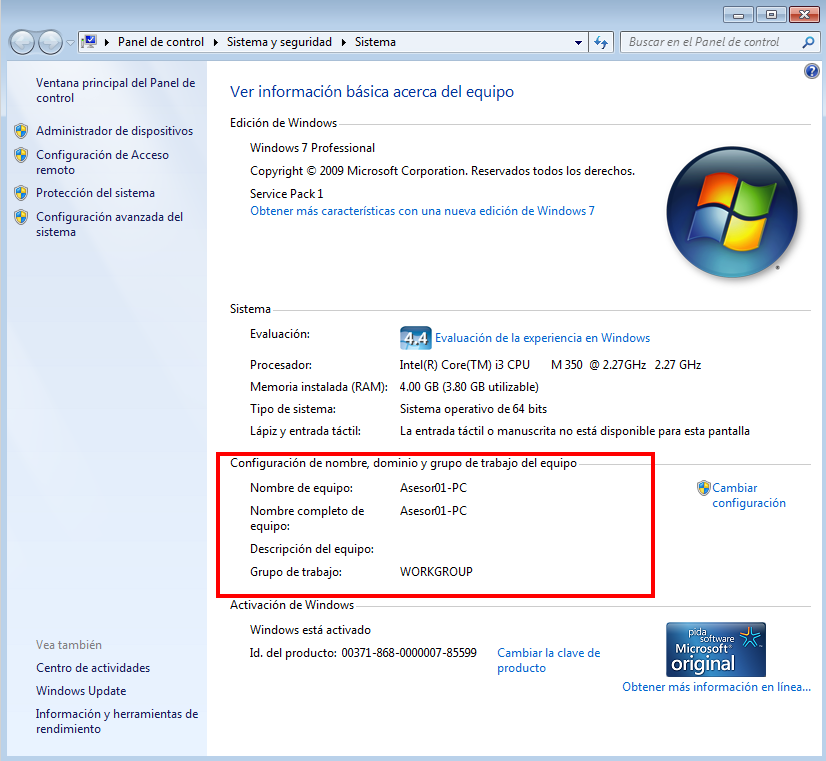This screenshot has height=761, width=826.
Task: Expand the arrow after Sistema y seguridad
Action: 343,42
